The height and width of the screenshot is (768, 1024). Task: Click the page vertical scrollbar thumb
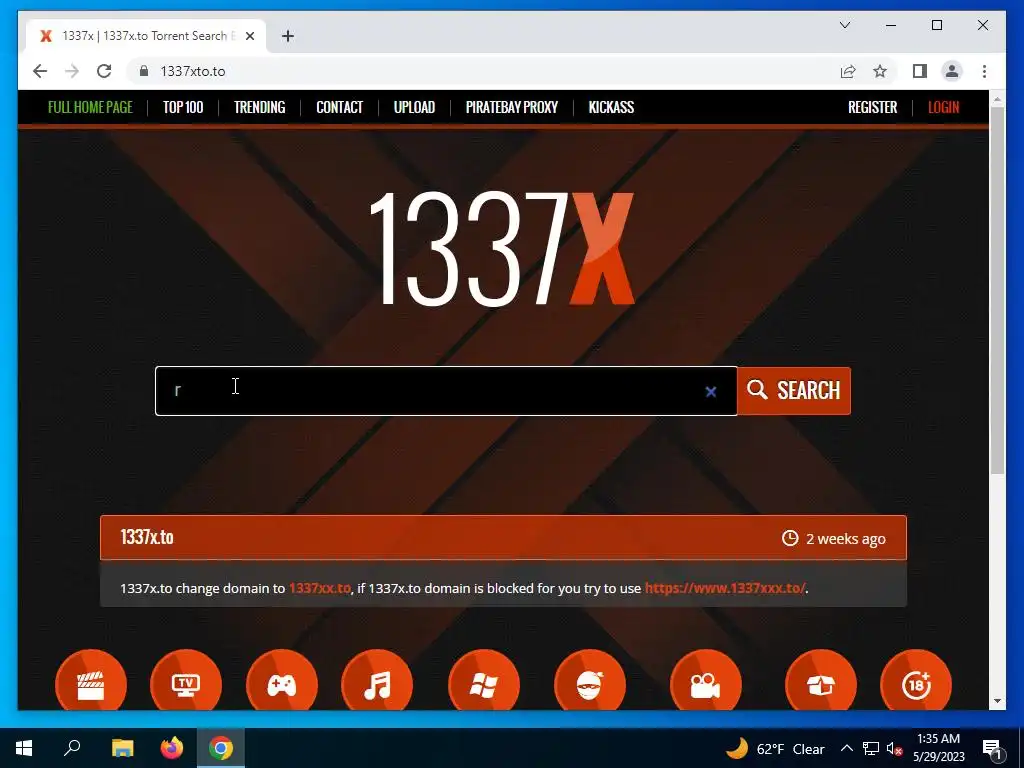click(x=997, y=291)
